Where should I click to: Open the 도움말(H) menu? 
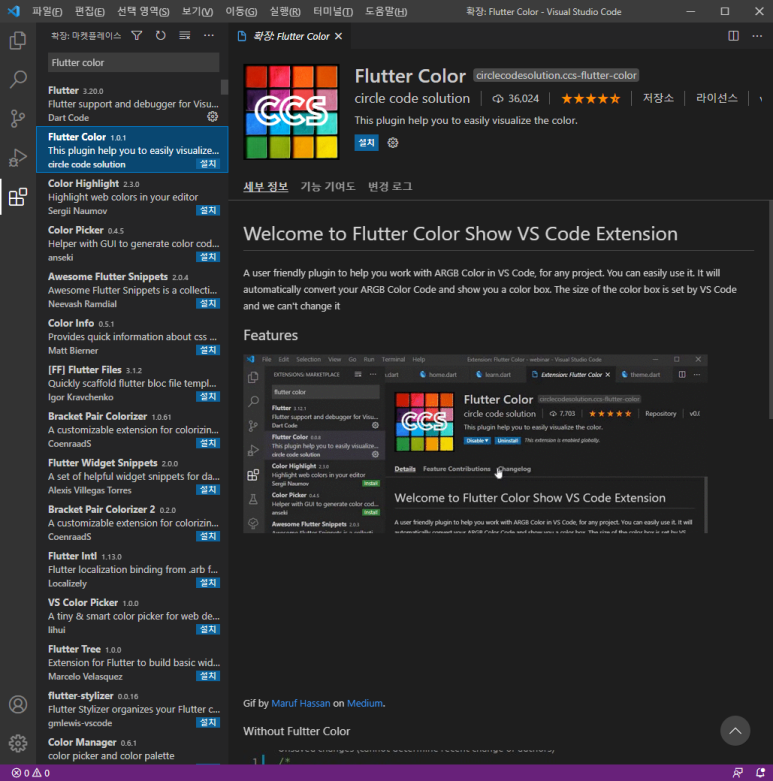point(386,11)
